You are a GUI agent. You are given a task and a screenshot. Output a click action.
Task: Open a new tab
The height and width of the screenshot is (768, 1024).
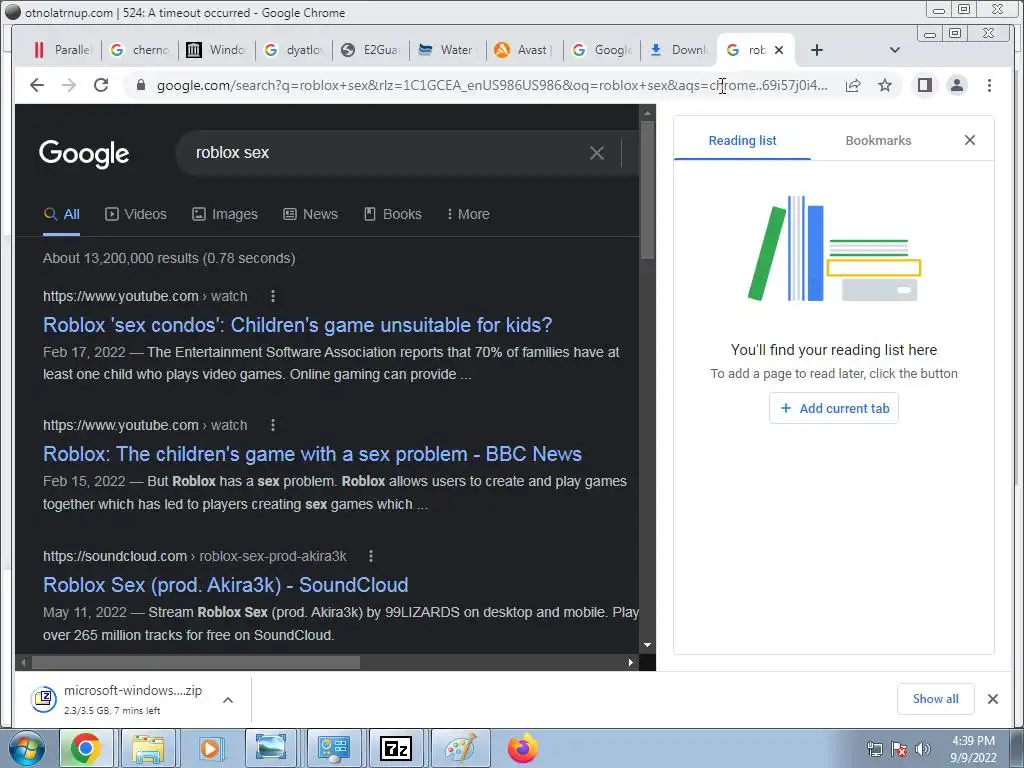(x=816, y=50)
